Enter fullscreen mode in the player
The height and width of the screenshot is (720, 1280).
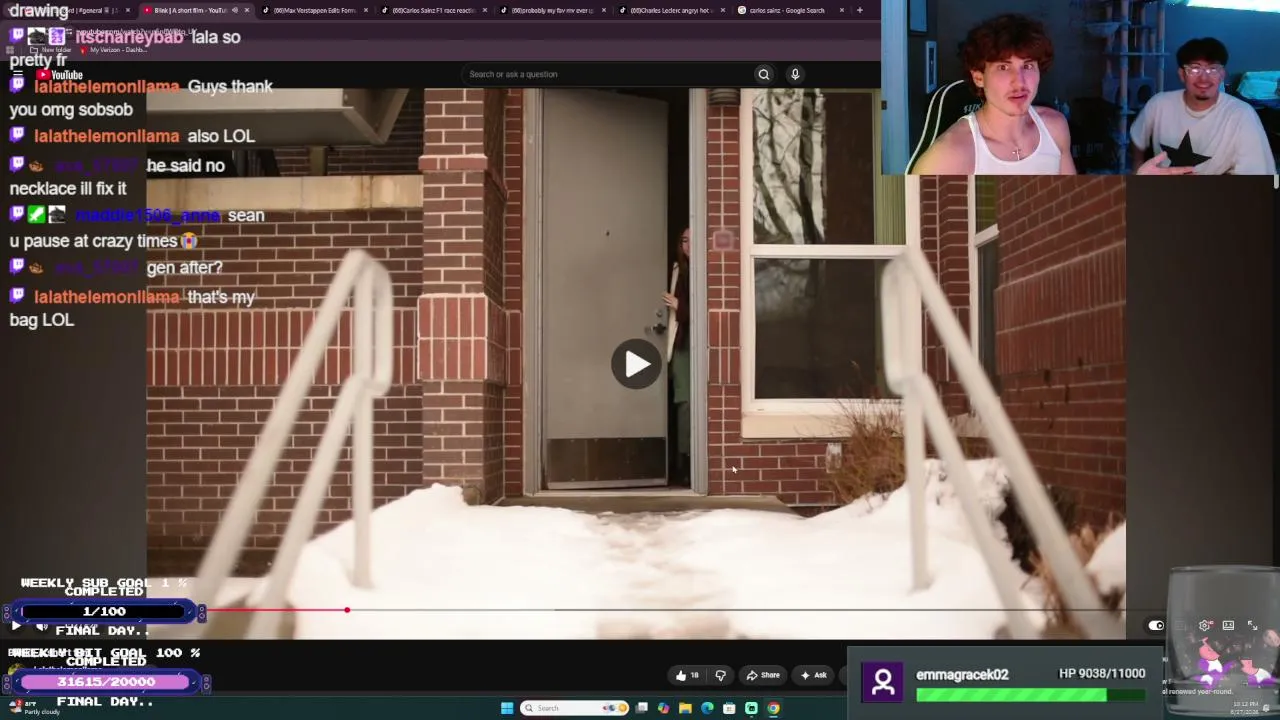tap(1252, 626)
